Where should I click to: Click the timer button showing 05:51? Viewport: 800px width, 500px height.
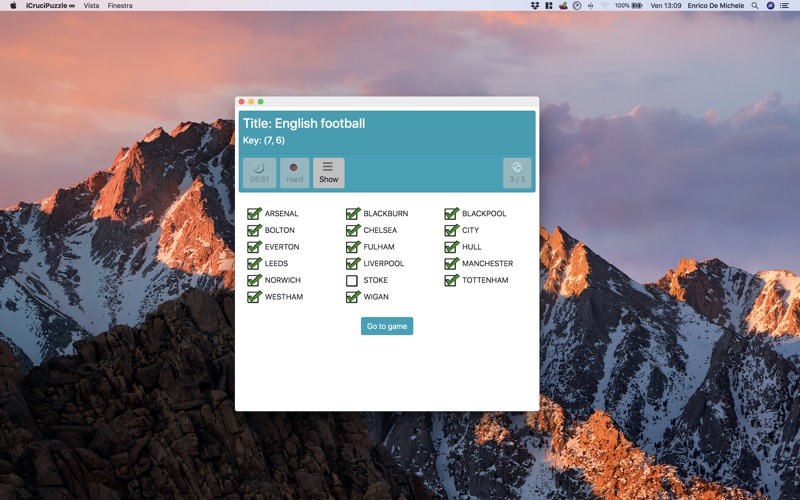coord(259,173)
